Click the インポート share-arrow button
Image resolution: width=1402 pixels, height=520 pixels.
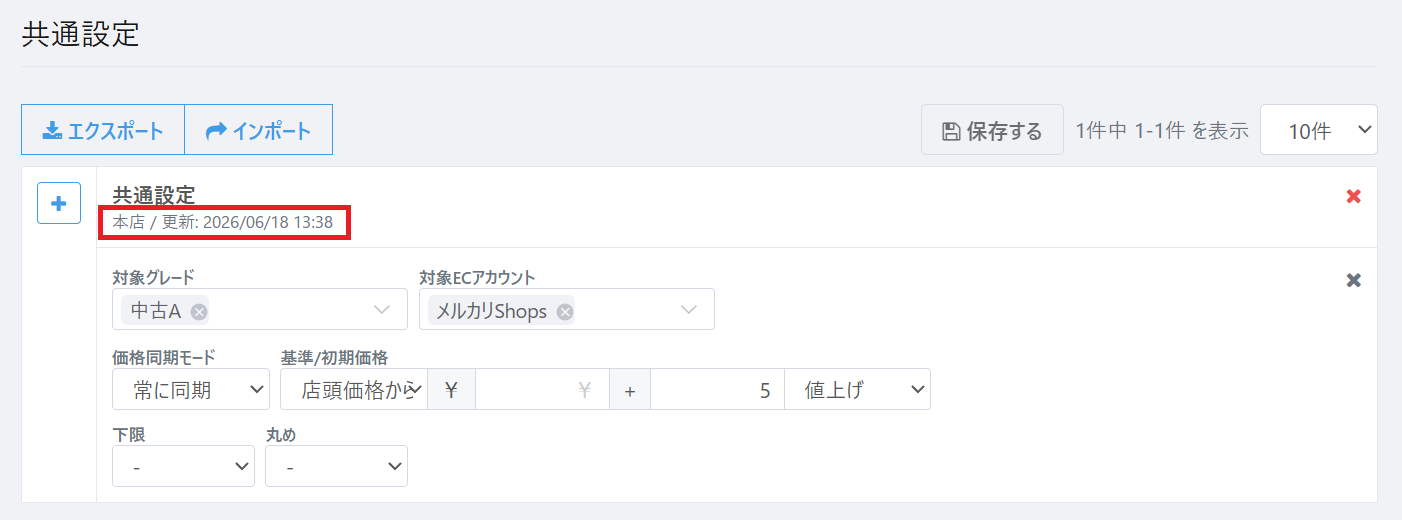pyautogui.click(x=258, y=130)
